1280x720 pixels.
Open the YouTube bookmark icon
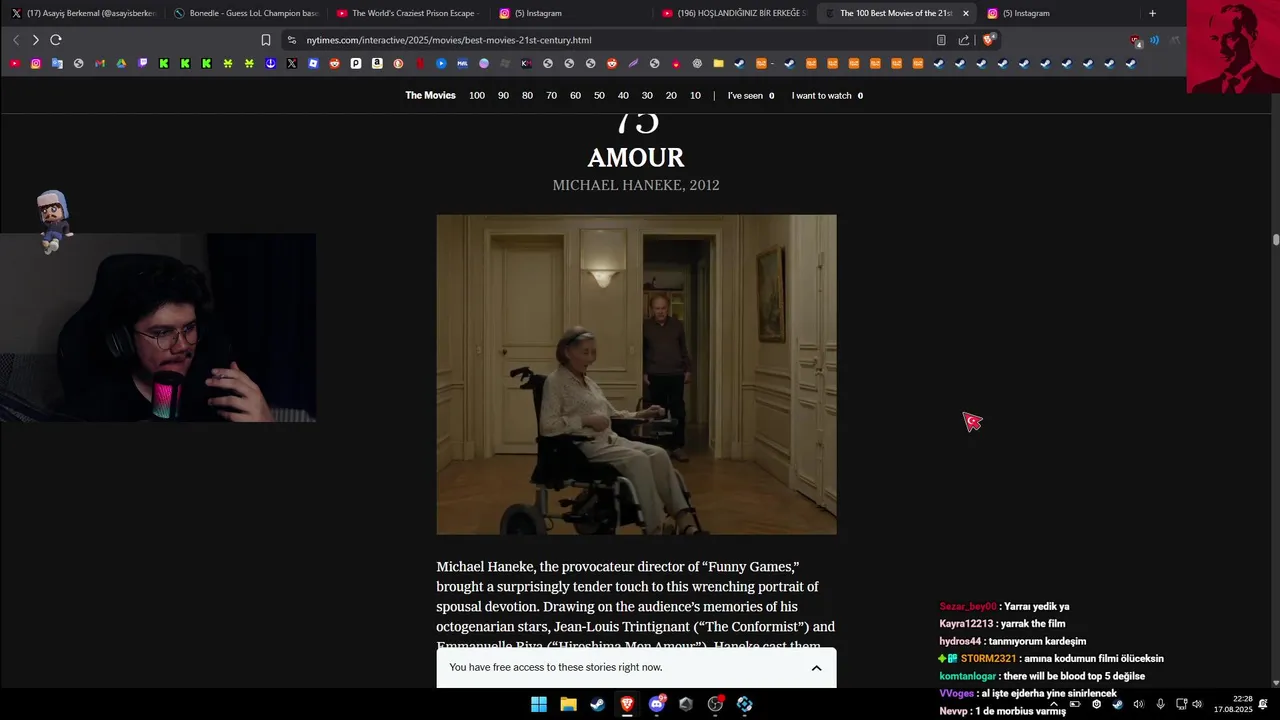click(15, 63)
